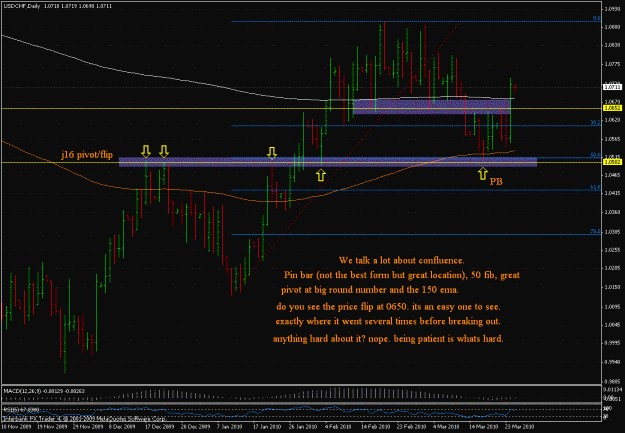Click the 1.0095 price scale value
The height and width of the screenshot is (433, 625).
point(613,307)
